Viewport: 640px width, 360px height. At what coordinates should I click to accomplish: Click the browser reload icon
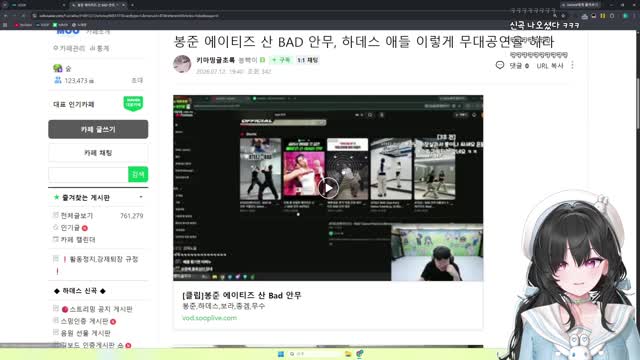pyautogui.click(x=23, y=16)
